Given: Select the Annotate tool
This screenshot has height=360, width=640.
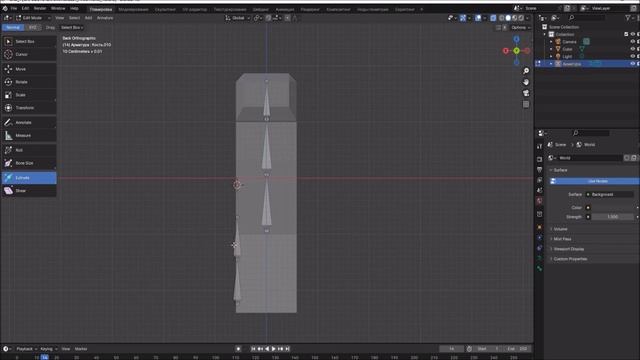Looking at the screenshot, I should coord(29,122).
